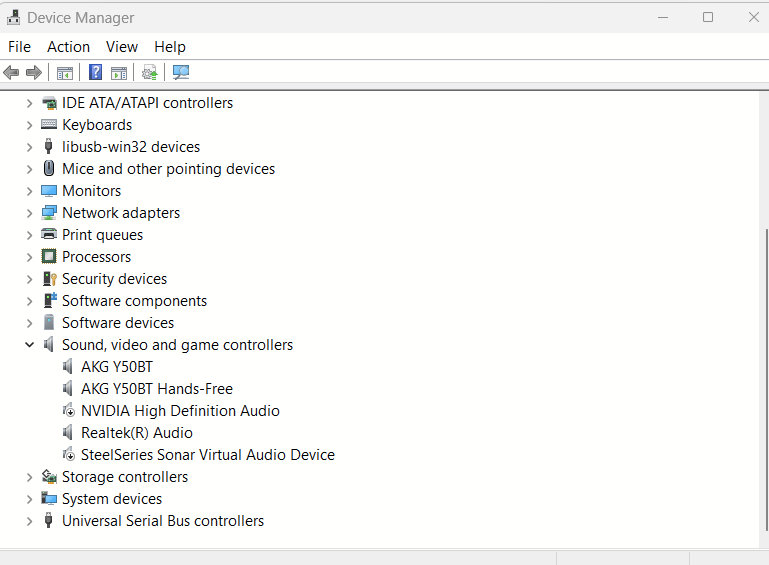Click Show/Hide Console Tree toolbar icon
Viewport: 769px width, 565px height.
pyautogui.click(x=65, y=72)
